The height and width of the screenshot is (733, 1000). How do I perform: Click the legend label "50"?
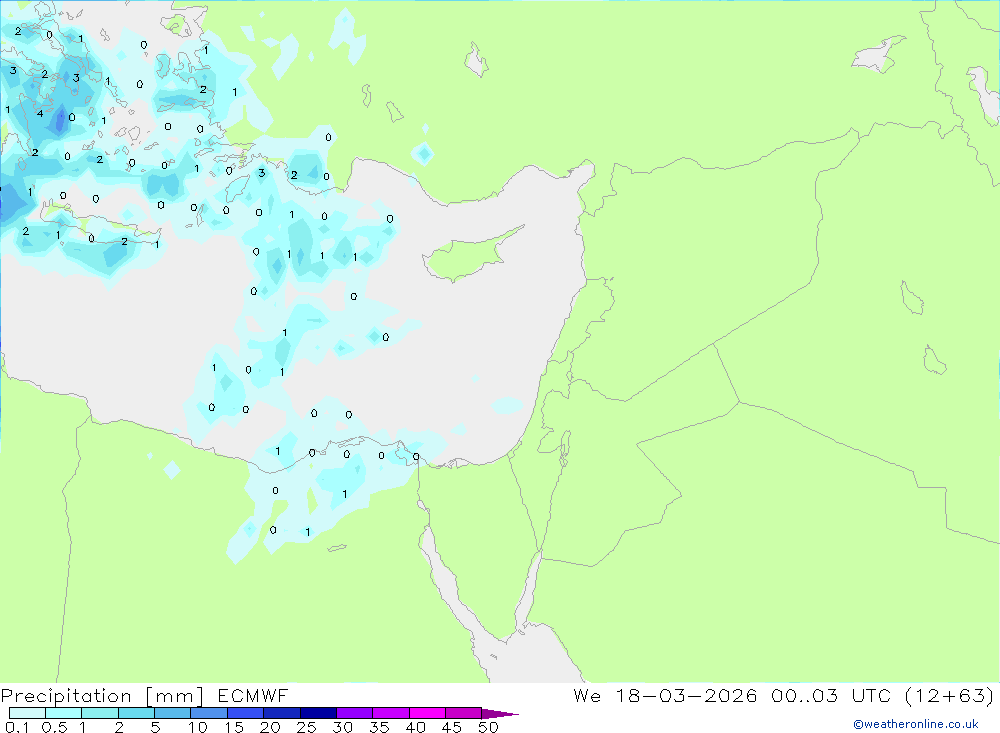coord(488,727)
